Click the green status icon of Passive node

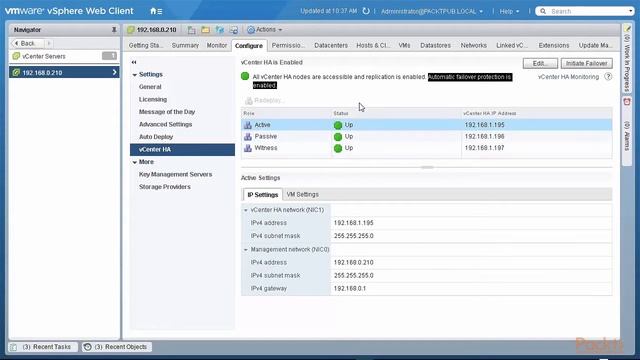(338, 136)
